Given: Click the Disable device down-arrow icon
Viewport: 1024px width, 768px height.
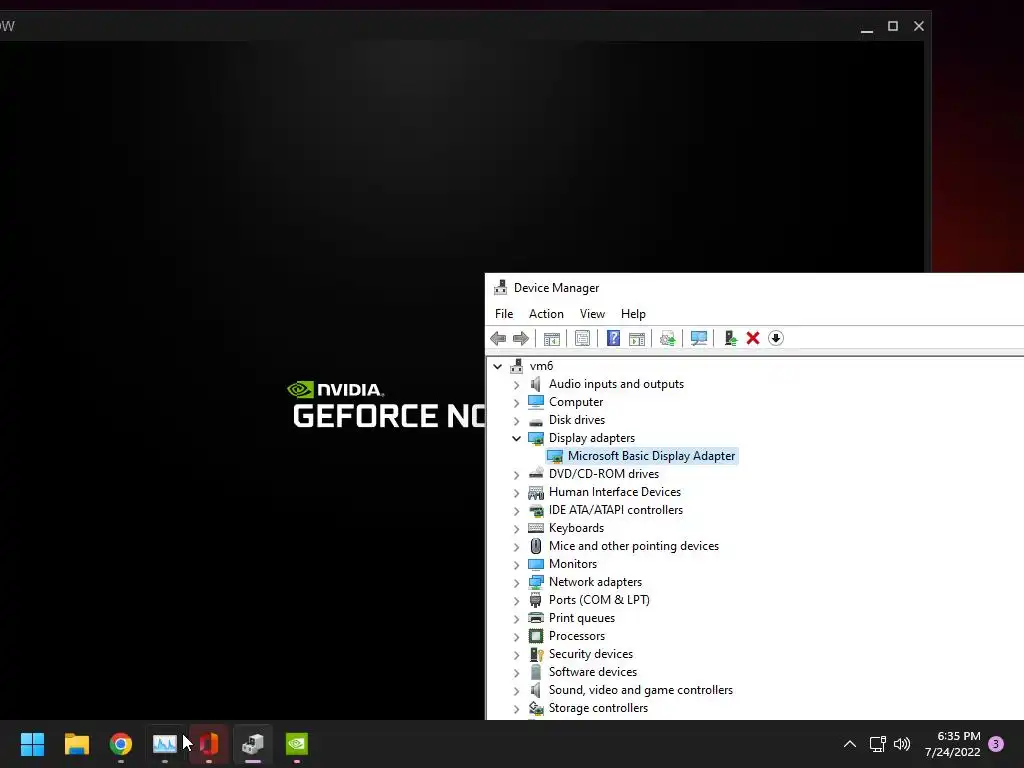Looking at the screenshot, I should pos(776,338).
